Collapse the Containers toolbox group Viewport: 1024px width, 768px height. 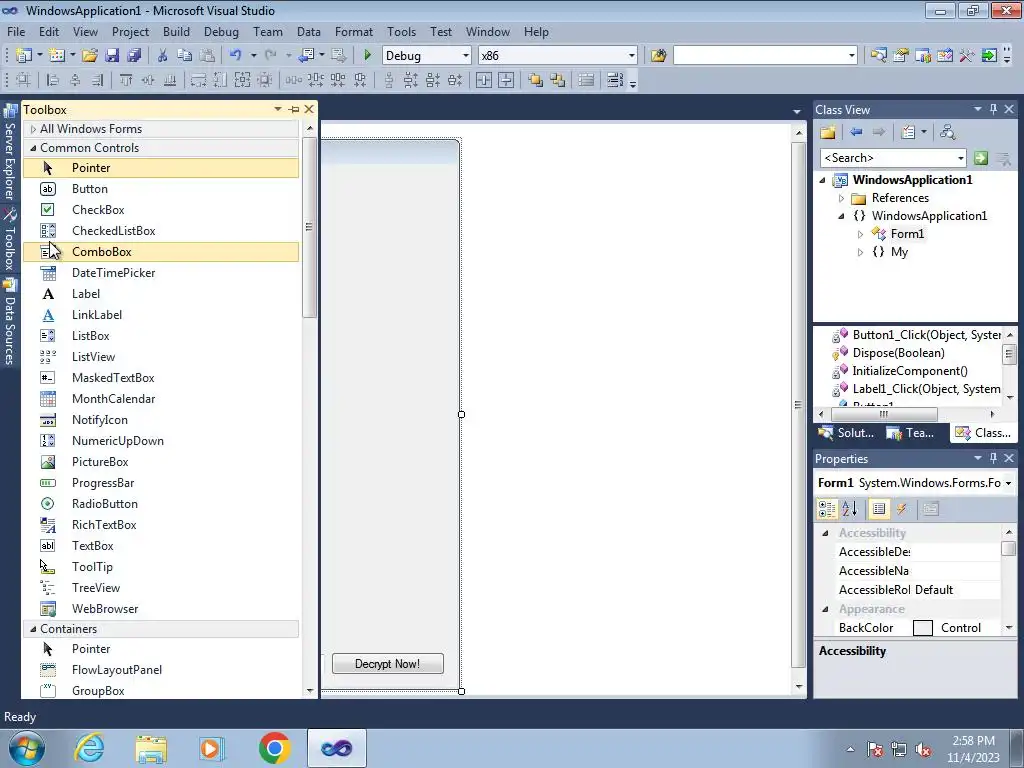point(33,629)
